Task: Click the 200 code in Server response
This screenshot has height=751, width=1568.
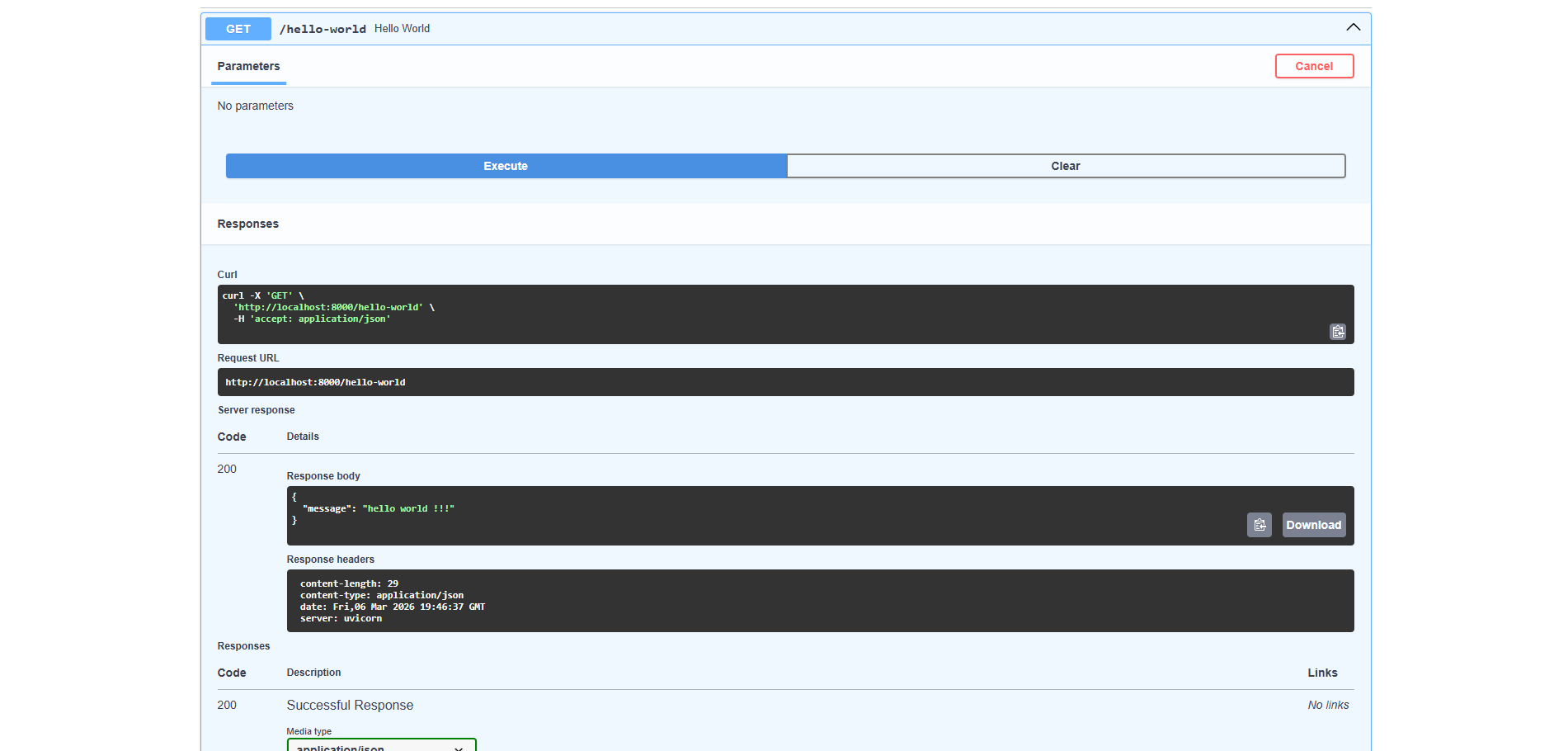Action: (227, 469)
